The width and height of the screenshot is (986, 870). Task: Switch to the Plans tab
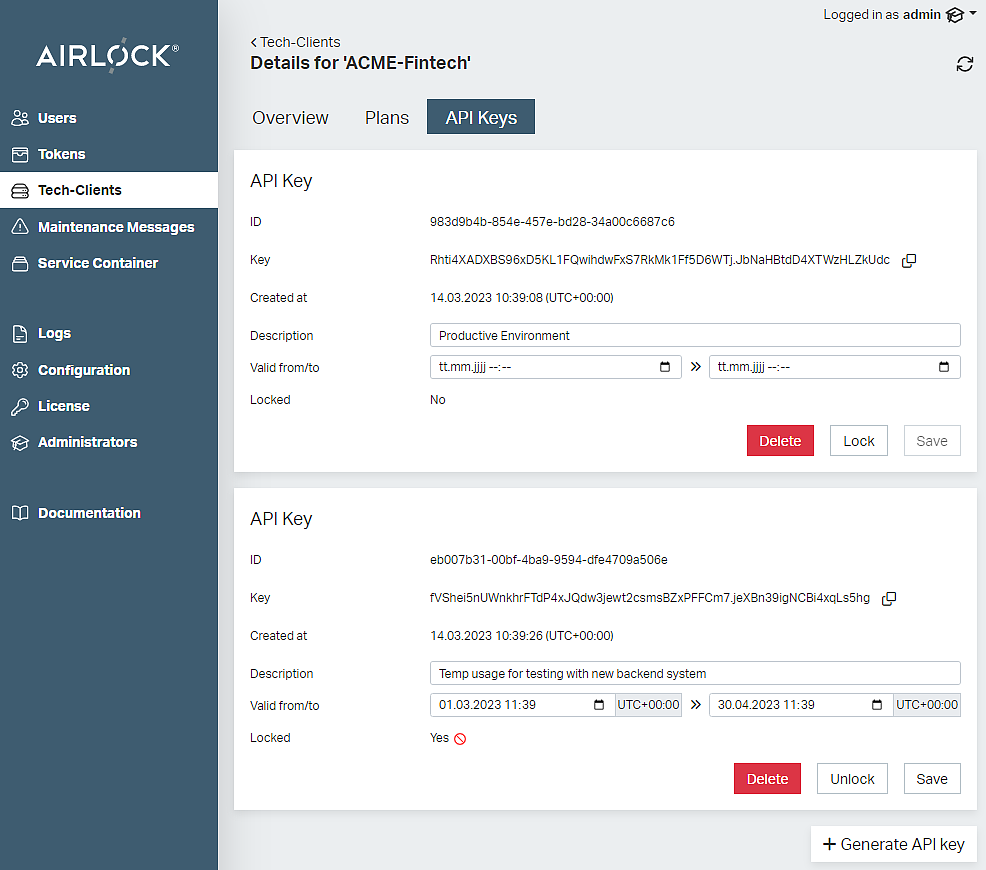[x=386, y=117]
